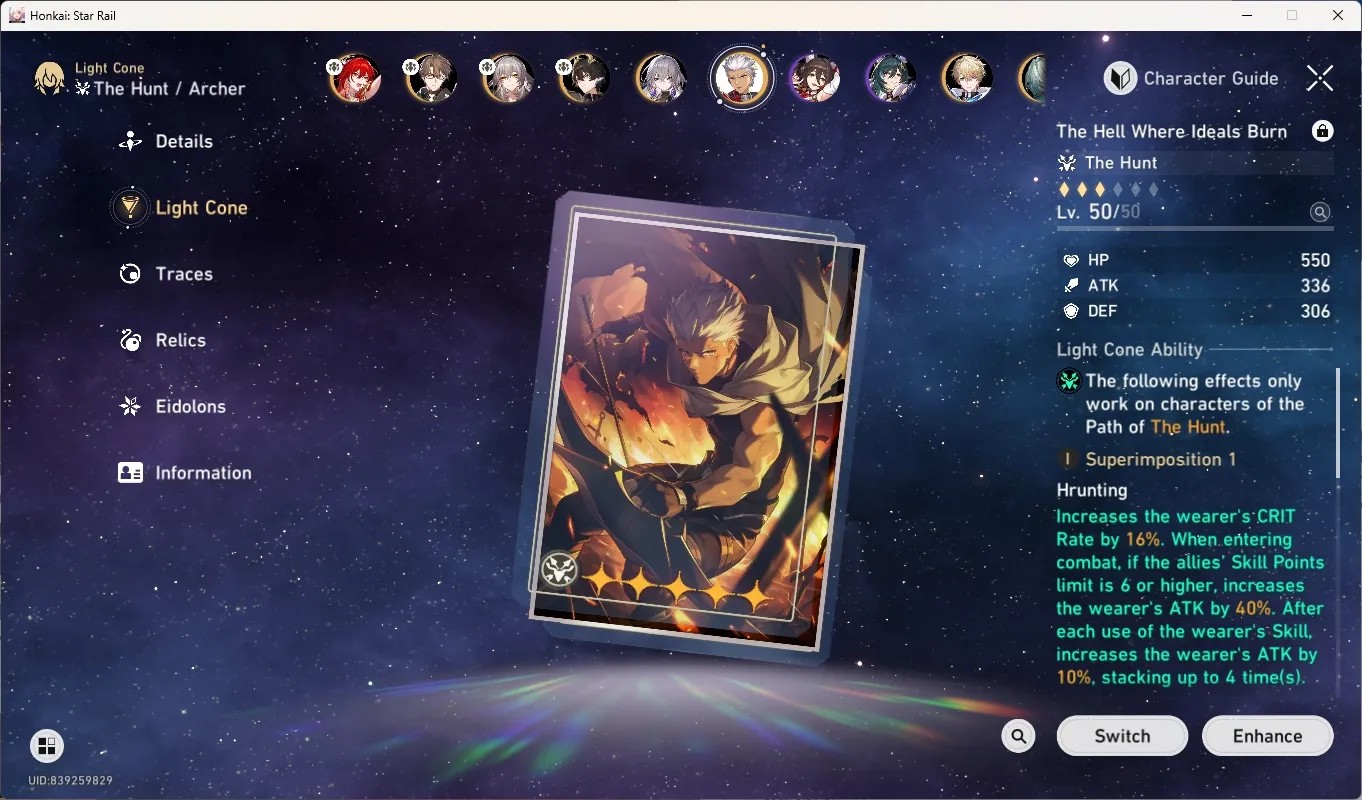Select the teal-haired character portrait
This screenshot has height=800, width=1362.
click(891, 78)
